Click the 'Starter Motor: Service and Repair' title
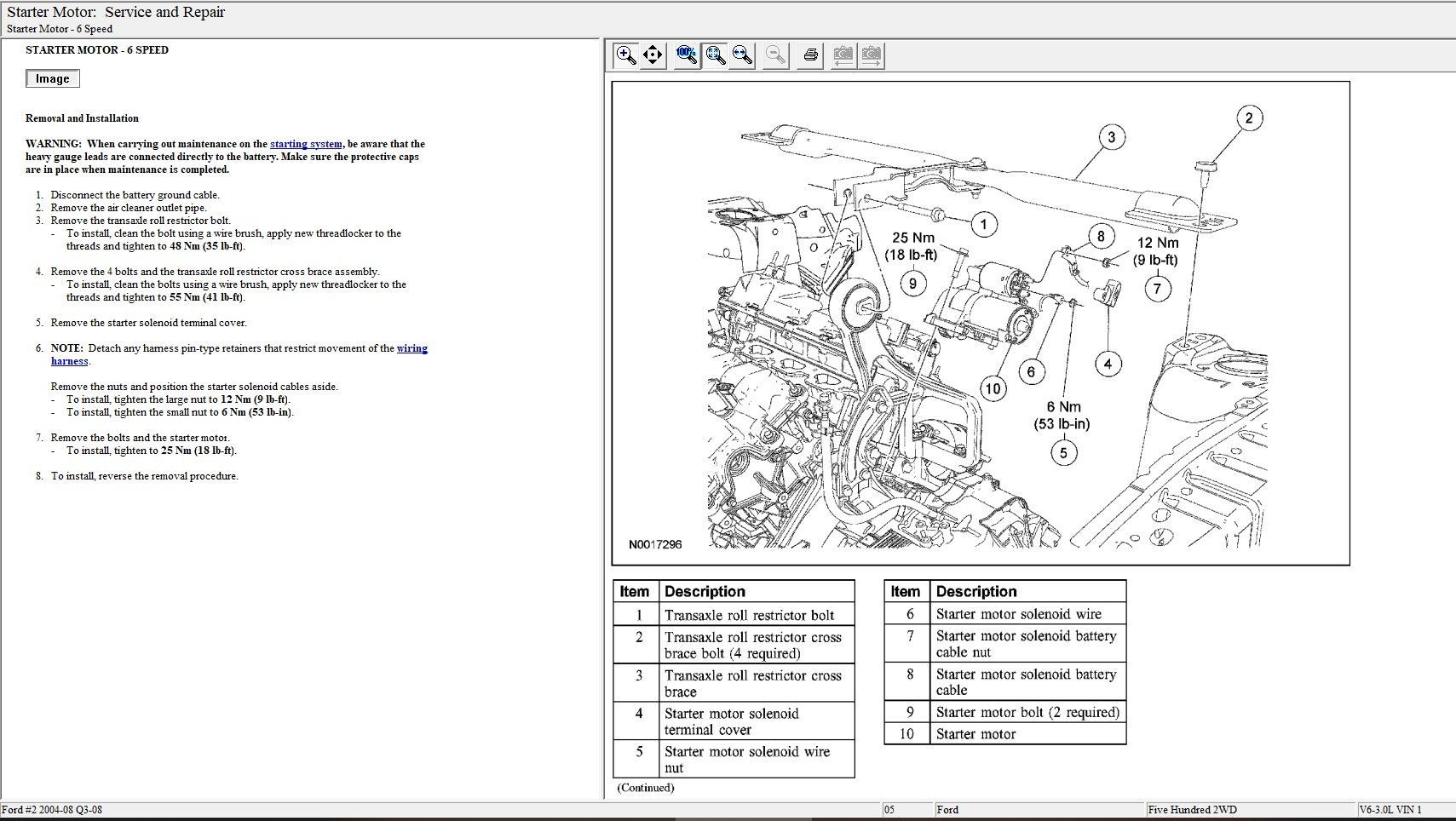1456x821 pixels. pyautogui.click(x=116, y=12)
